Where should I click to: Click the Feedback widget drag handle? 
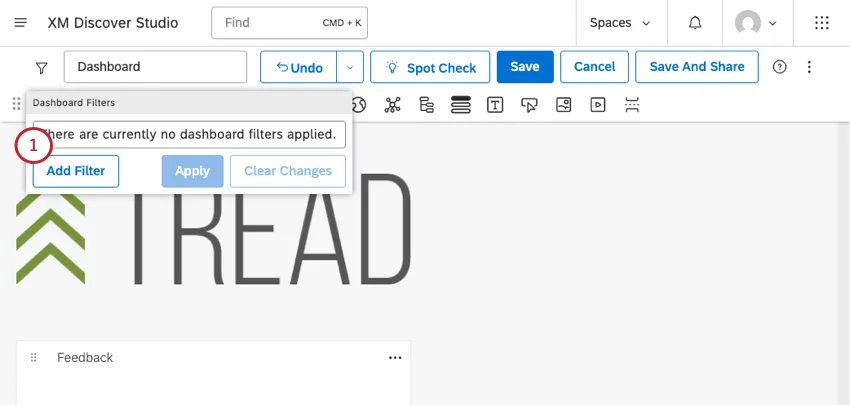(x=34, y=357)
